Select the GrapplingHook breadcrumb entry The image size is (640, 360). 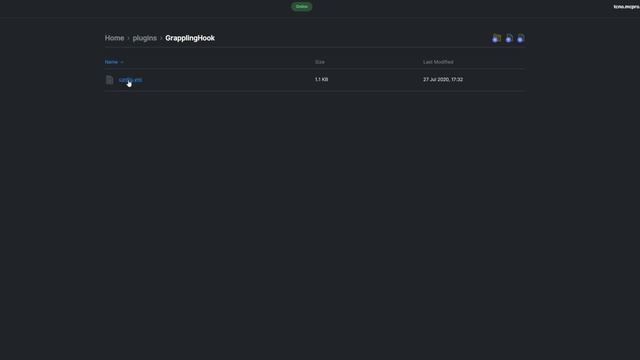click(190, 38)
